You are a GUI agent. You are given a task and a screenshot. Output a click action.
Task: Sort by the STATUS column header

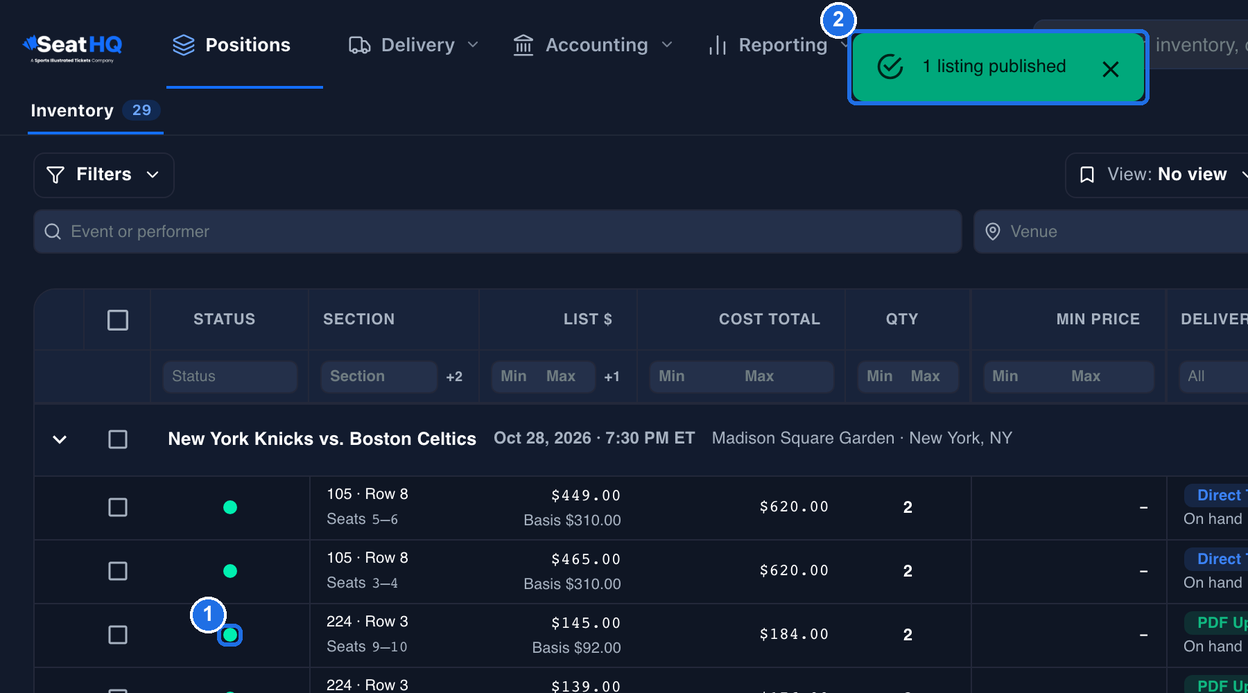224,319
